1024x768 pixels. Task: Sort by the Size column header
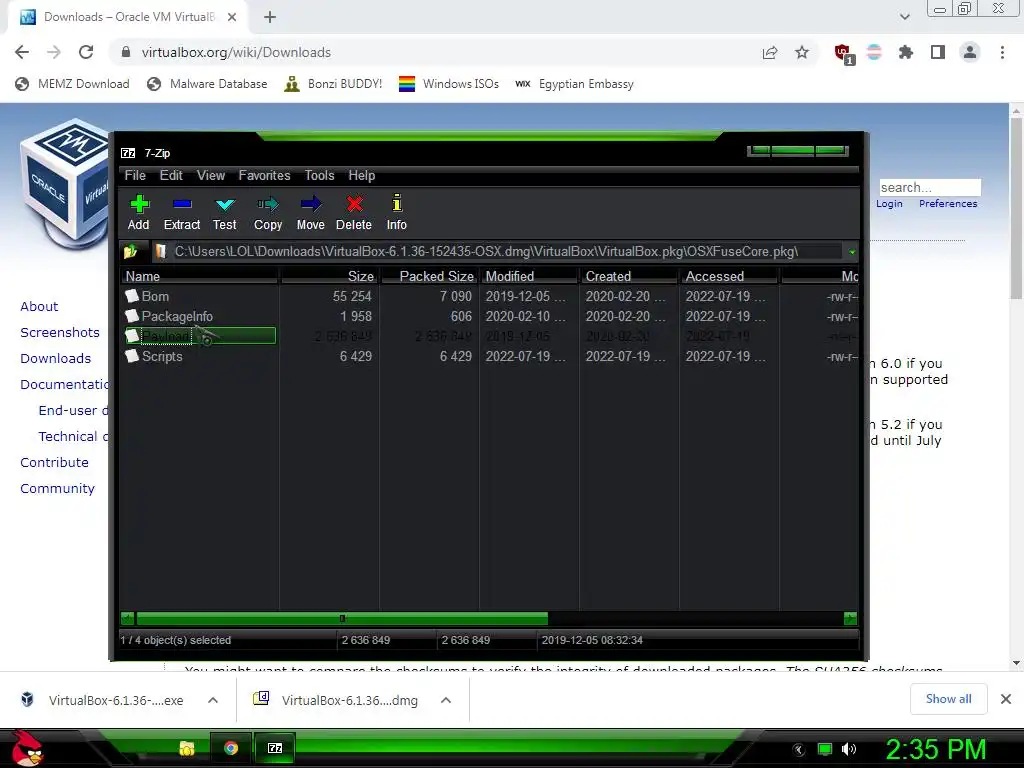[330, 276]
